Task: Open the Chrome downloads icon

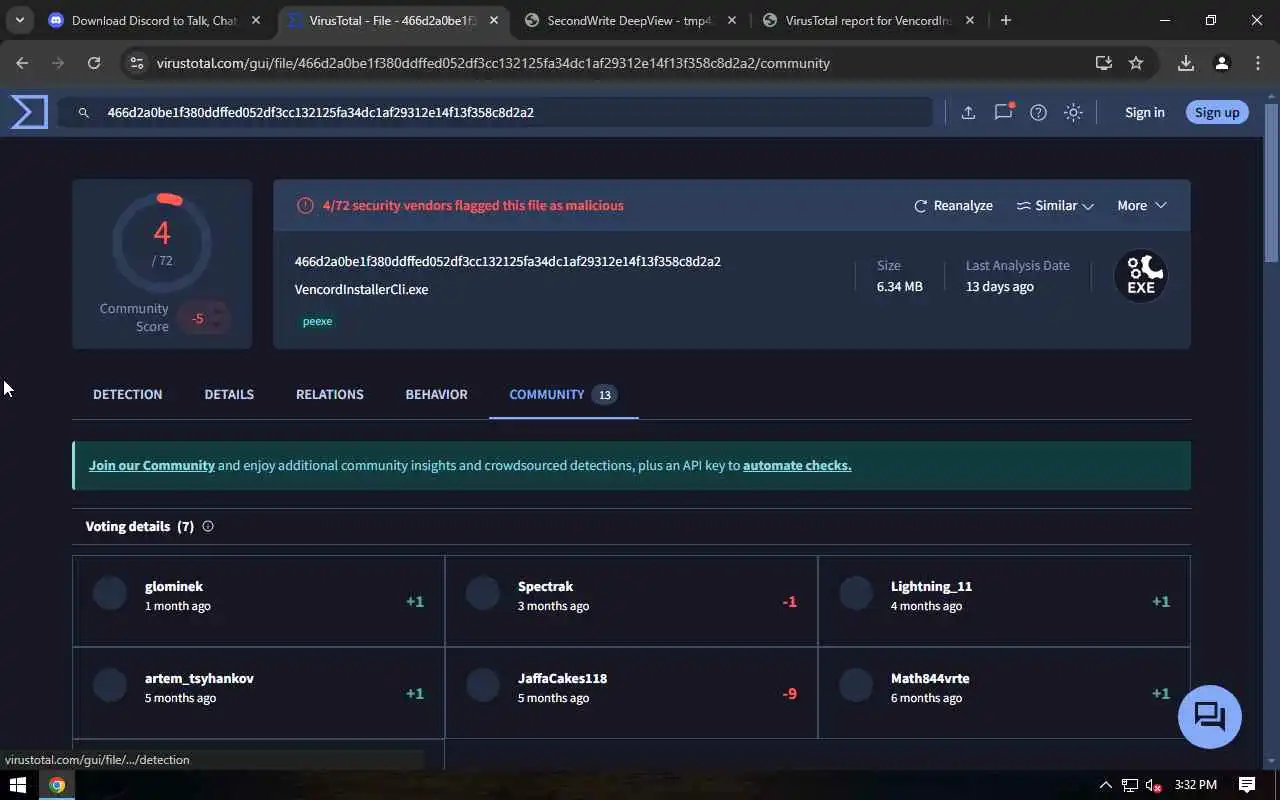Action: pyautogui.click(x=1186, y=63)
